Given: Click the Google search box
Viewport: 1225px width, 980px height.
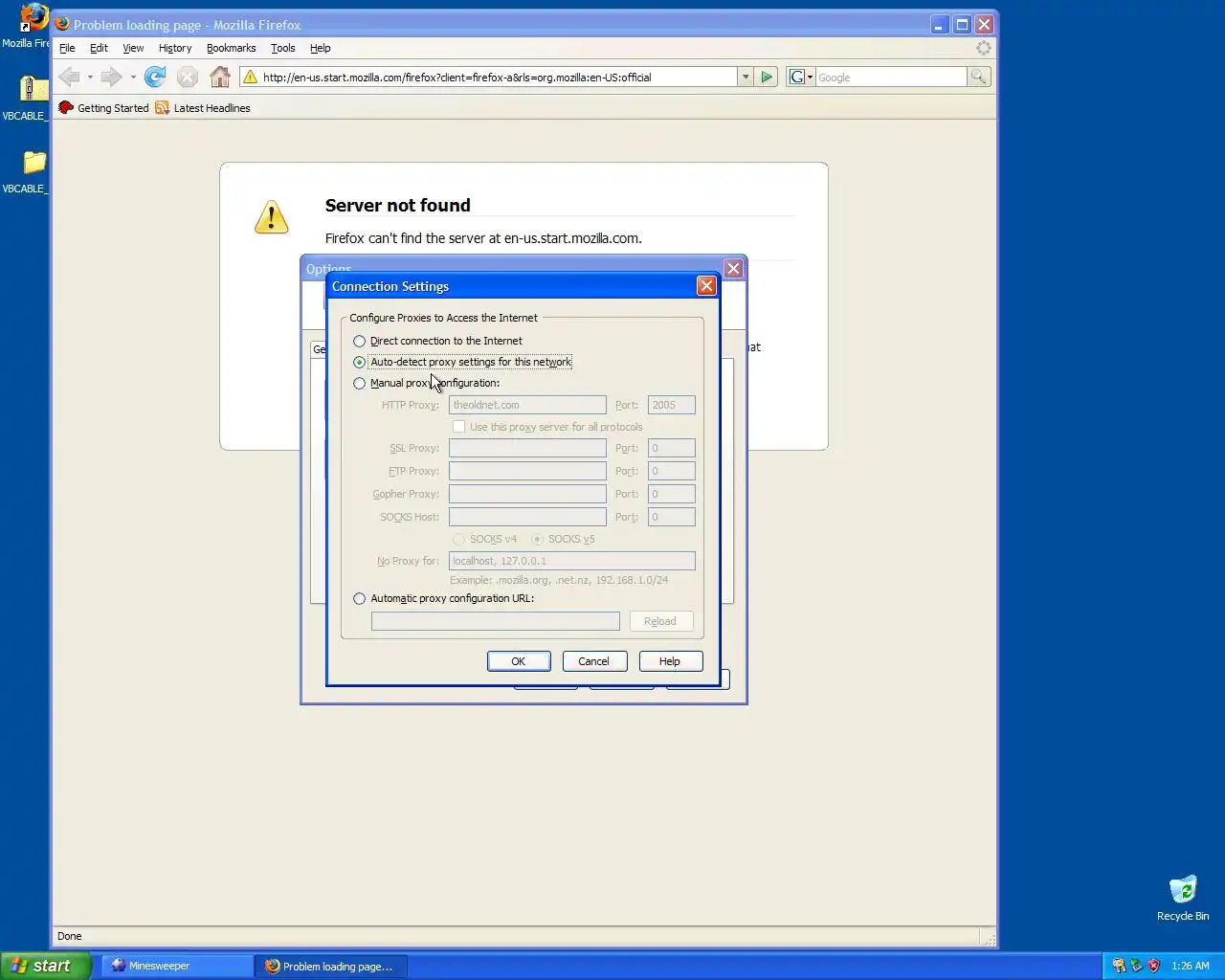Looking at the screenshot, I should pyautogui.click(x=890, y=77).
